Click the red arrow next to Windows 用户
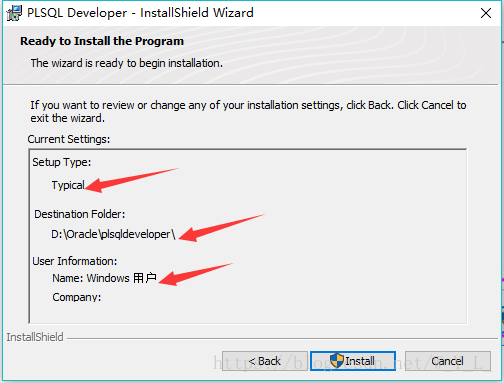Screen dimensions: 504x383 pyautogui.click(x=196, y=274)
